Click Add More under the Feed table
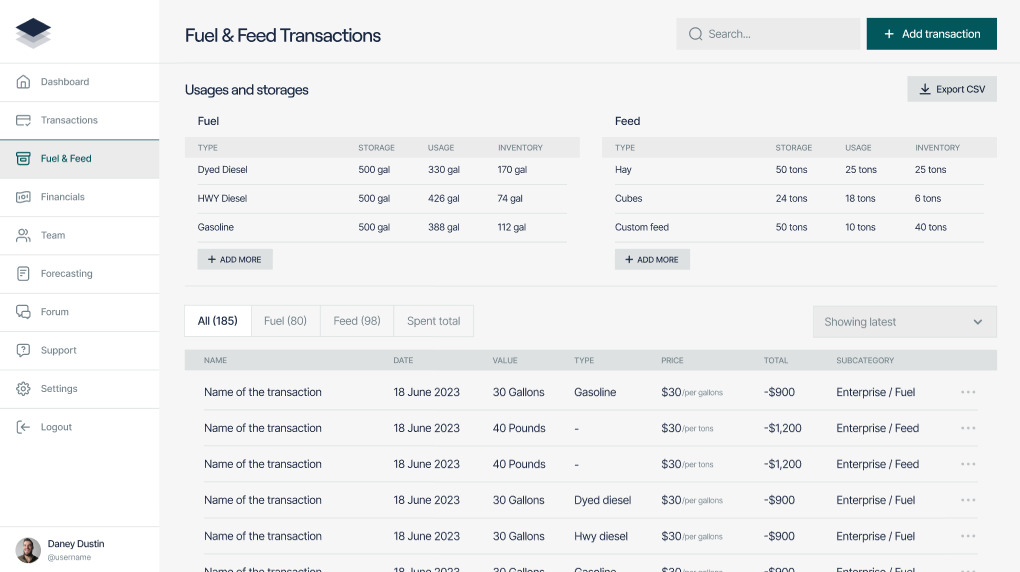This screenshot has height=572, width=1020. click(x=652, y=259)
